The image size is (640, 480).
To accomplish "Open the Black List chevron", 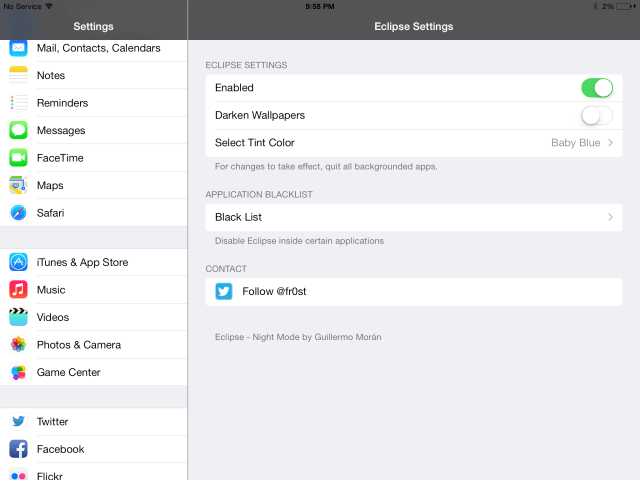I will (610, 217).
